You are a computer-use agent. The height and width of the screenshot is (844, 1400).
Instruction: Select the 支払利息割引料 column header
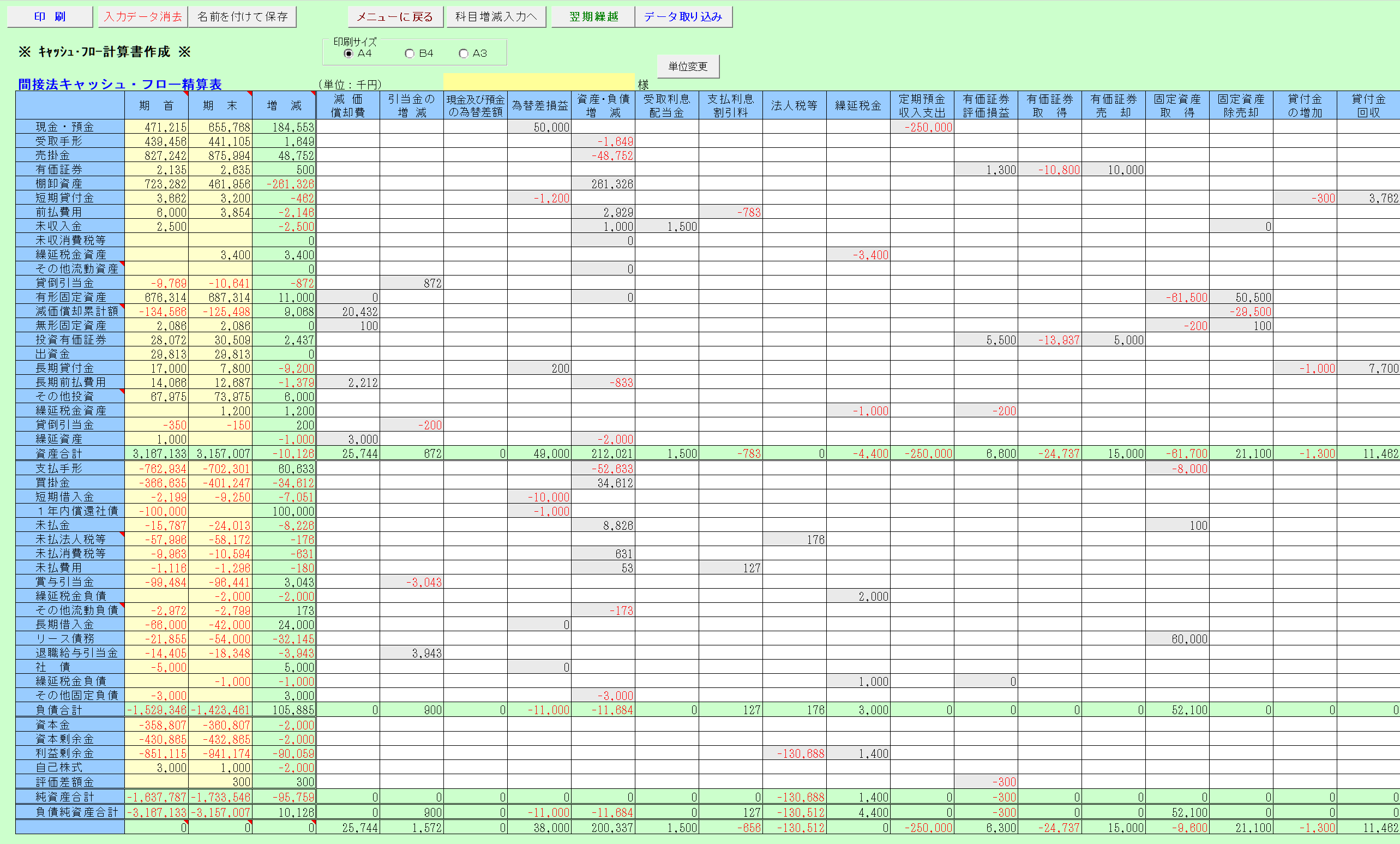click(731, 106)
